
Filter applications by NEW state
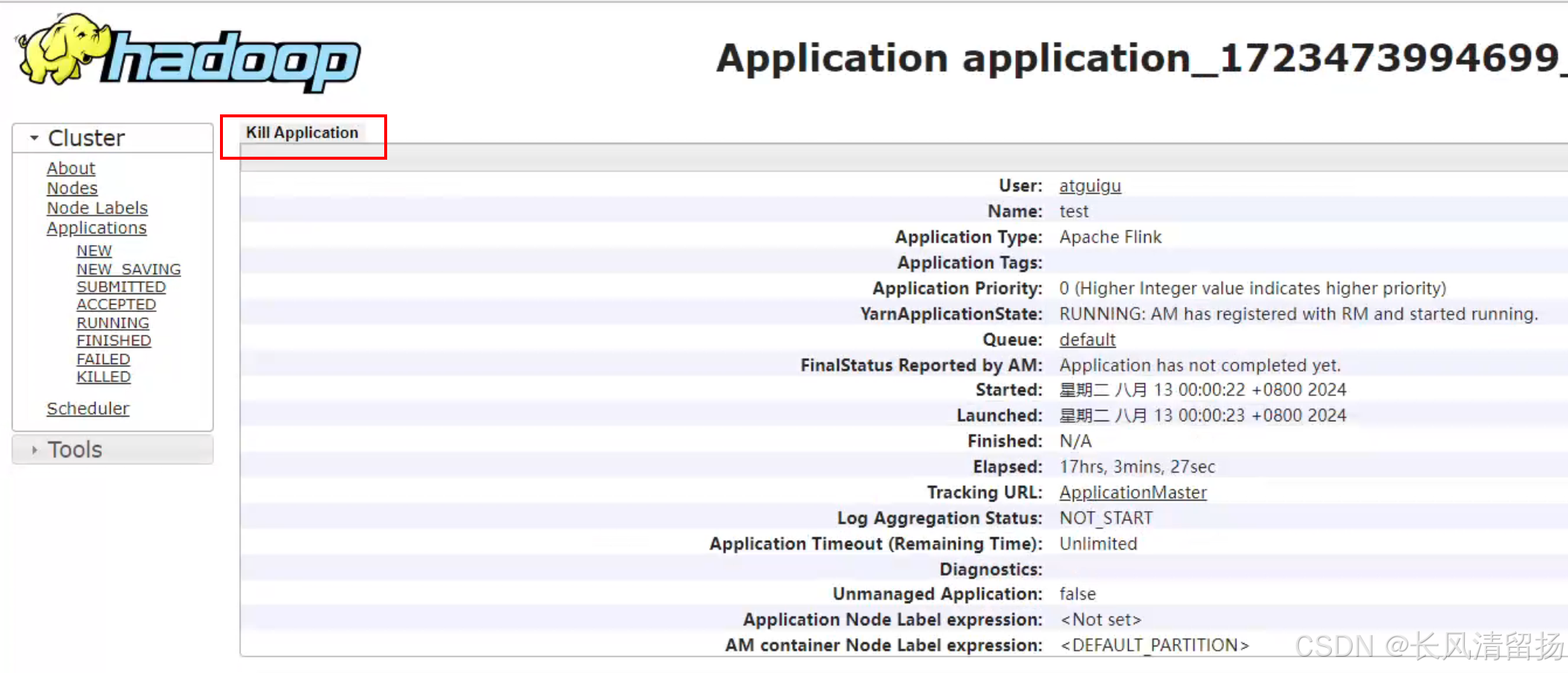point(94,251)
